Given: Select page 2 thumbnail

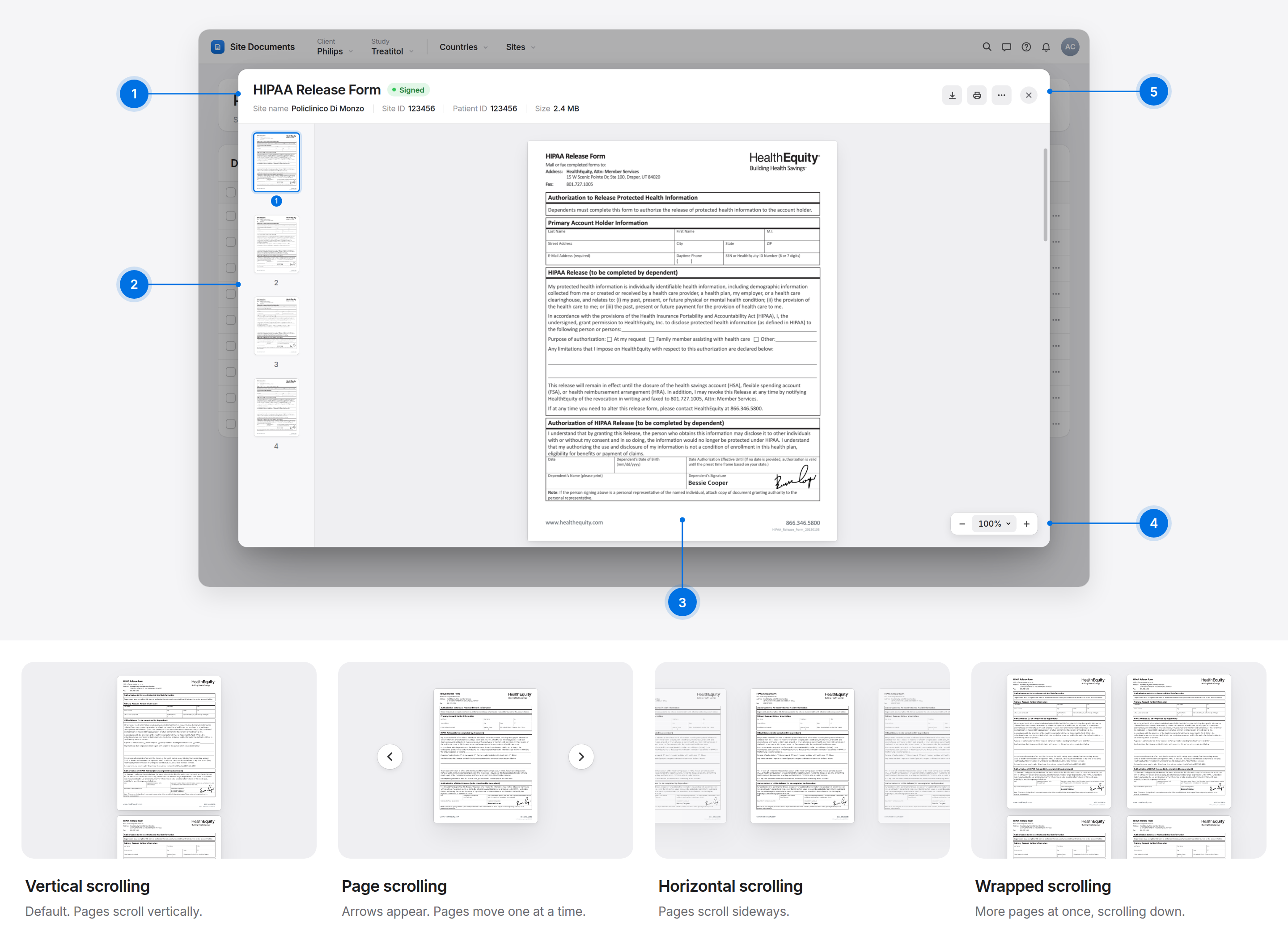Looking at the screenshot, I should pyautogui.click(x=276, y=244).
